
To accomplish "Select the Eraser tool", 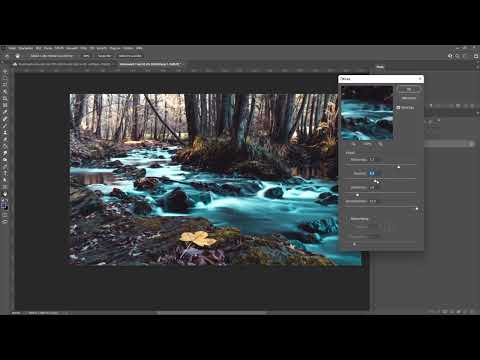I will click(5, 146).
